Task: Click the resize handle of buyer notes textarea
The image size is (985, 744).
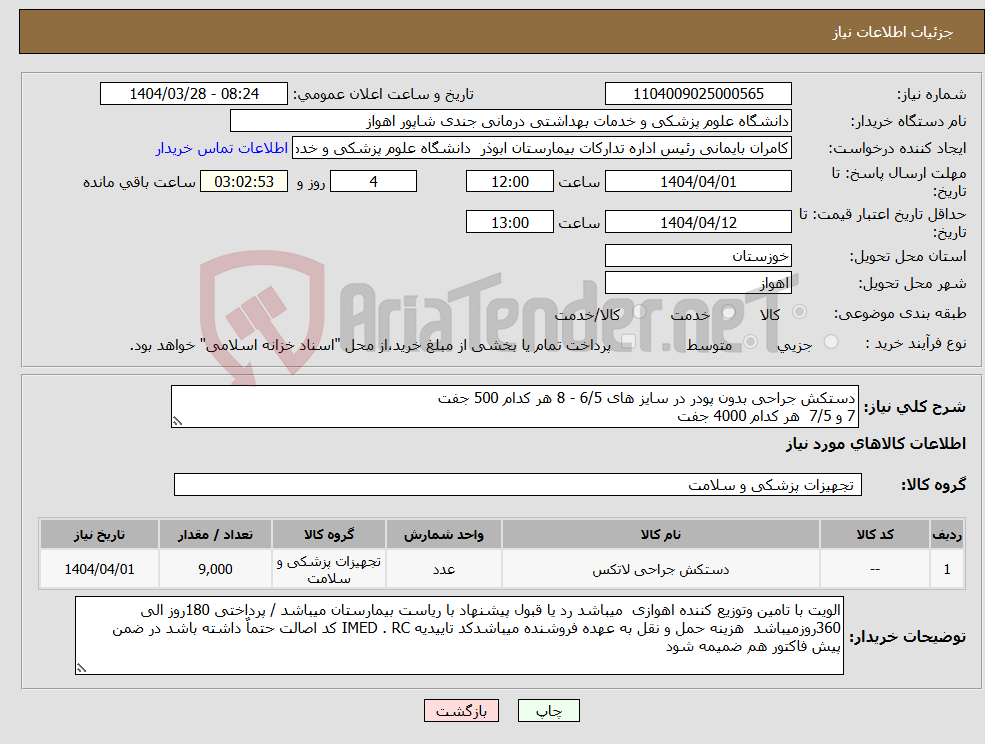Action: tap(81, 669)
